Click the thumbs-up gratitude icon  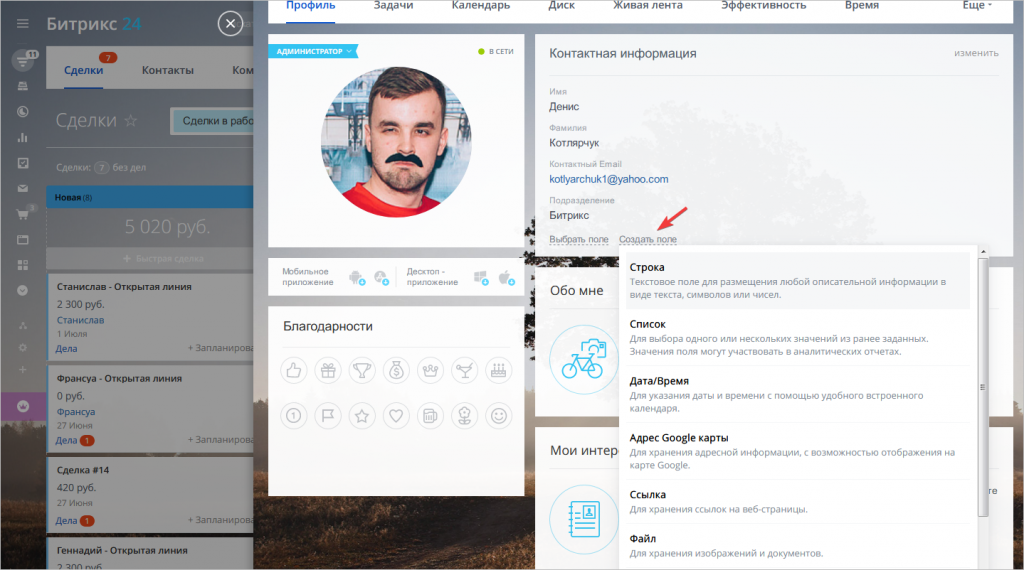pyautogui.click(x=294, y=370)
